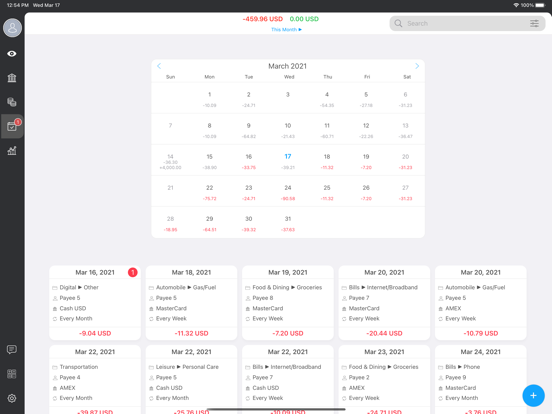Focus the Search input field

tap(467, 24)
